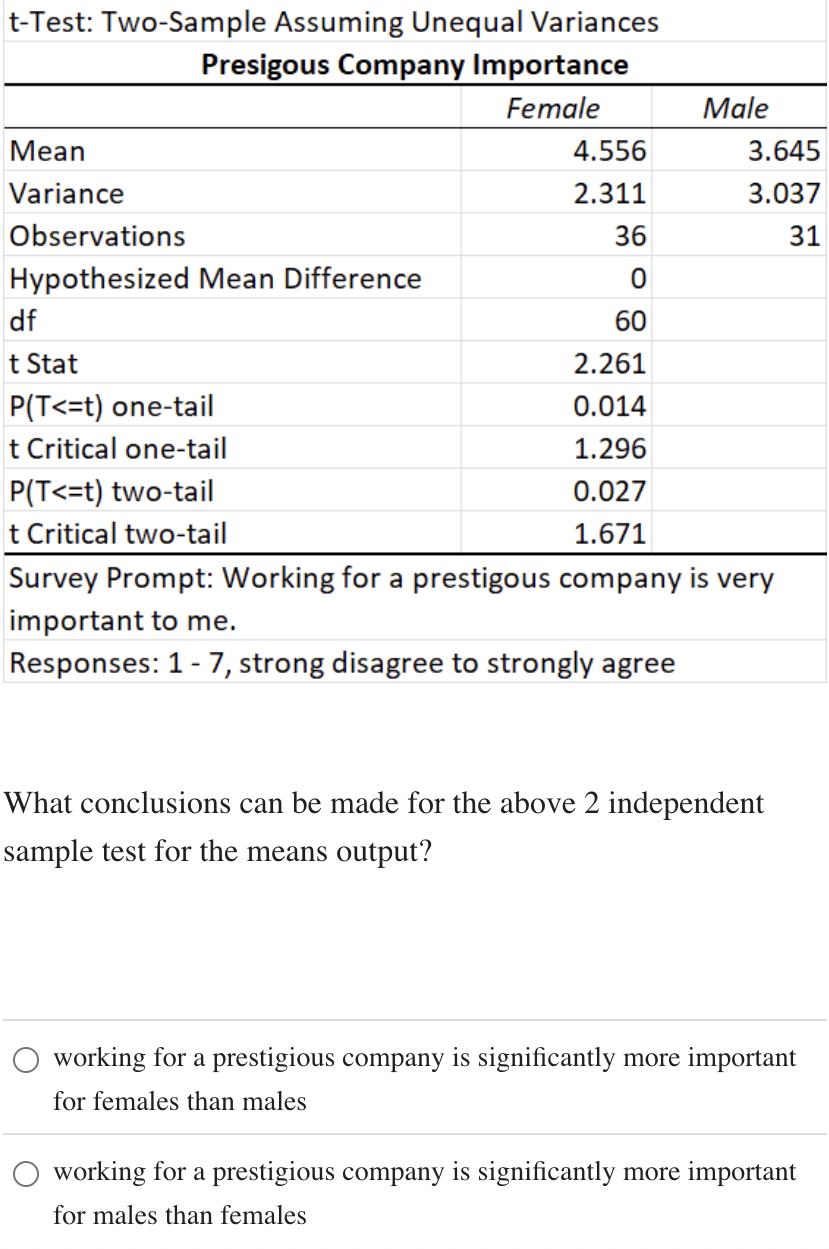The width and height of the screenshot is (829, 1249).
Task: Click the 'P(T<=t) two-tail' row label
Action: pos(111,491)
